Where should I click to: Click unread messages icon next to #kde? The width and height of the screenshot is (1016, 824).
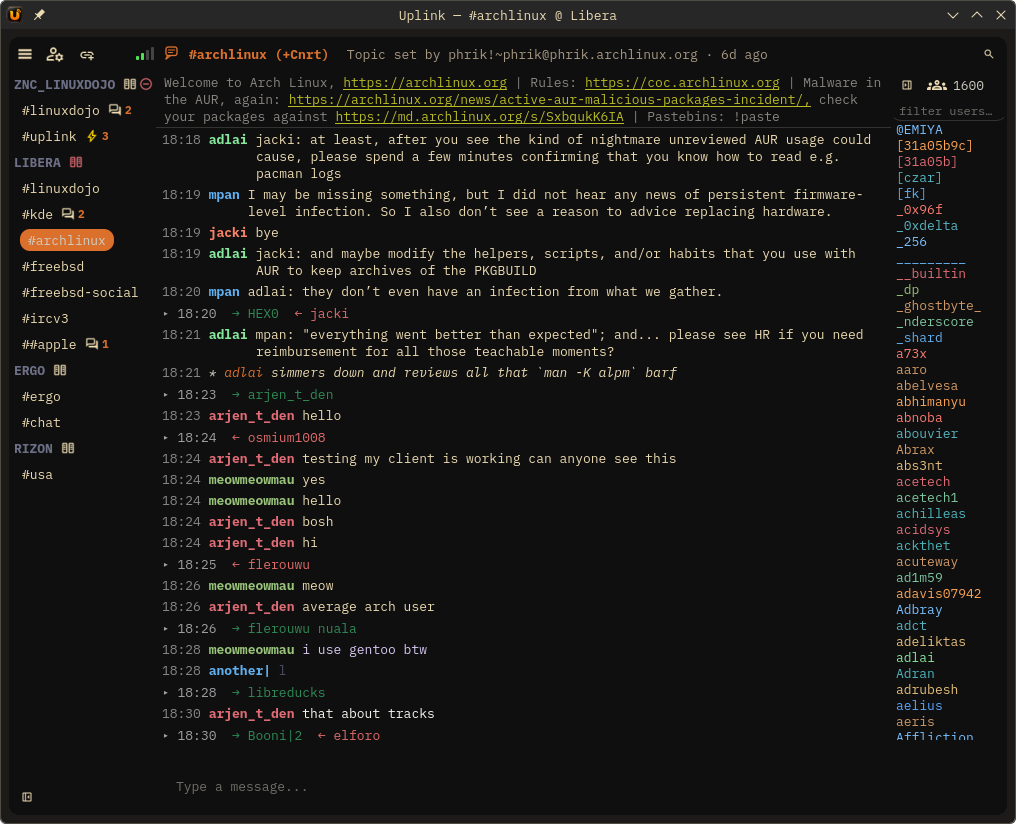[x=68, y=214]
